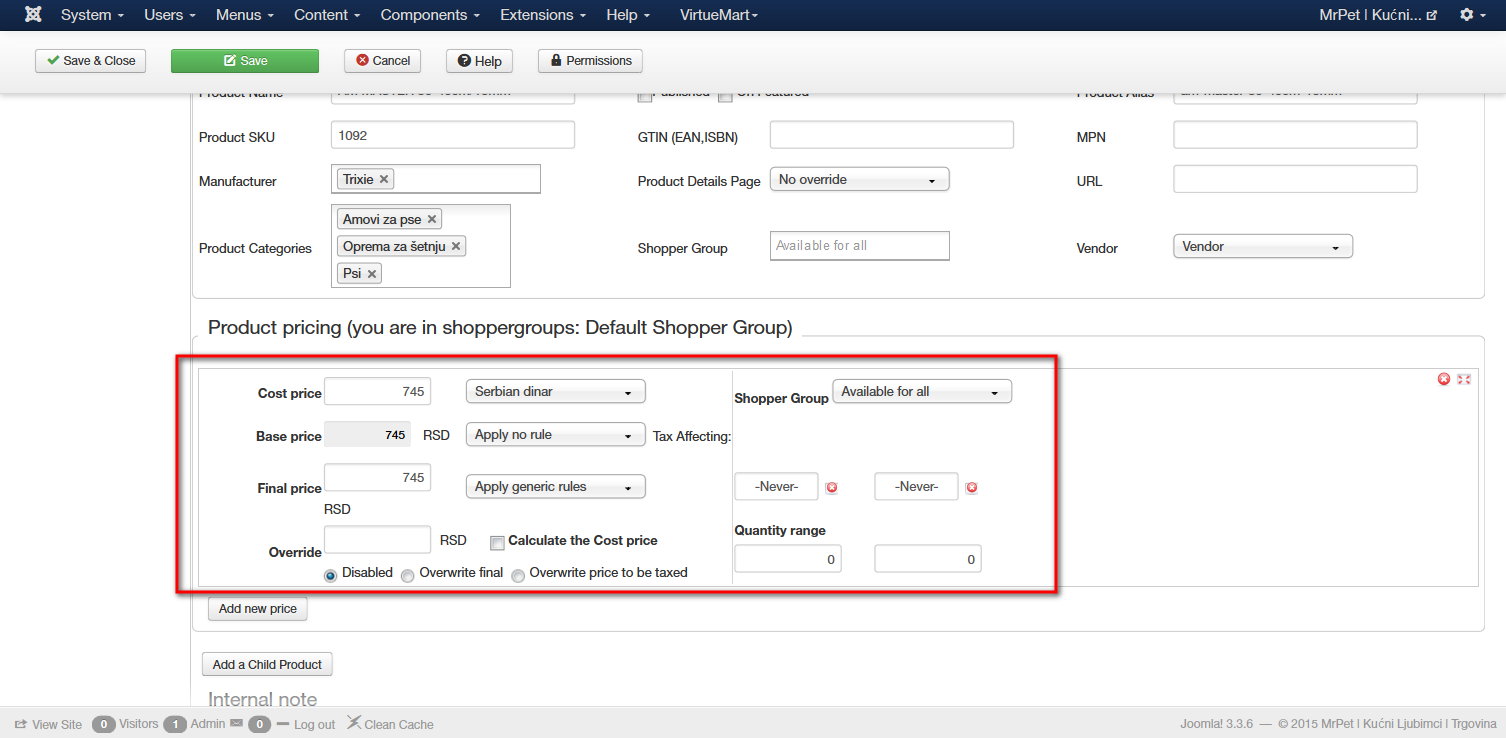1506x738 pixels.
Task: Delete this price row with red icon
Action: 1444,379
